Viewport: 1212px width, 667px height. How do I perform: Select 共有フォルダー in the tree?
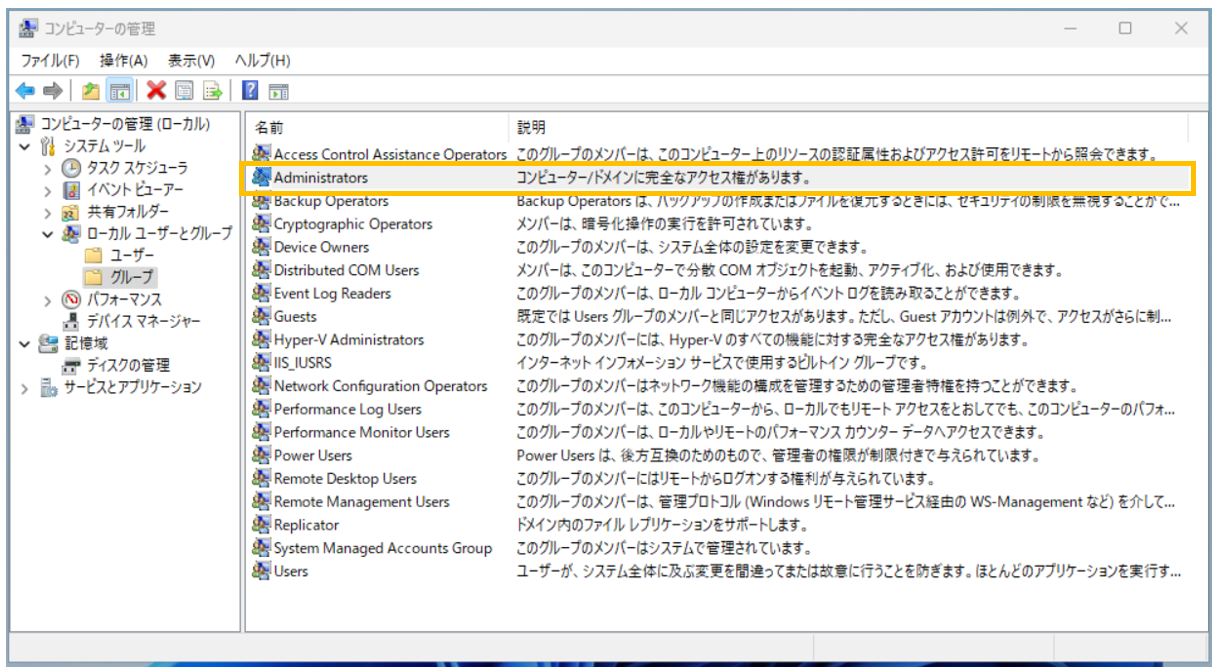pyautogui.click(x=115, y=211)
